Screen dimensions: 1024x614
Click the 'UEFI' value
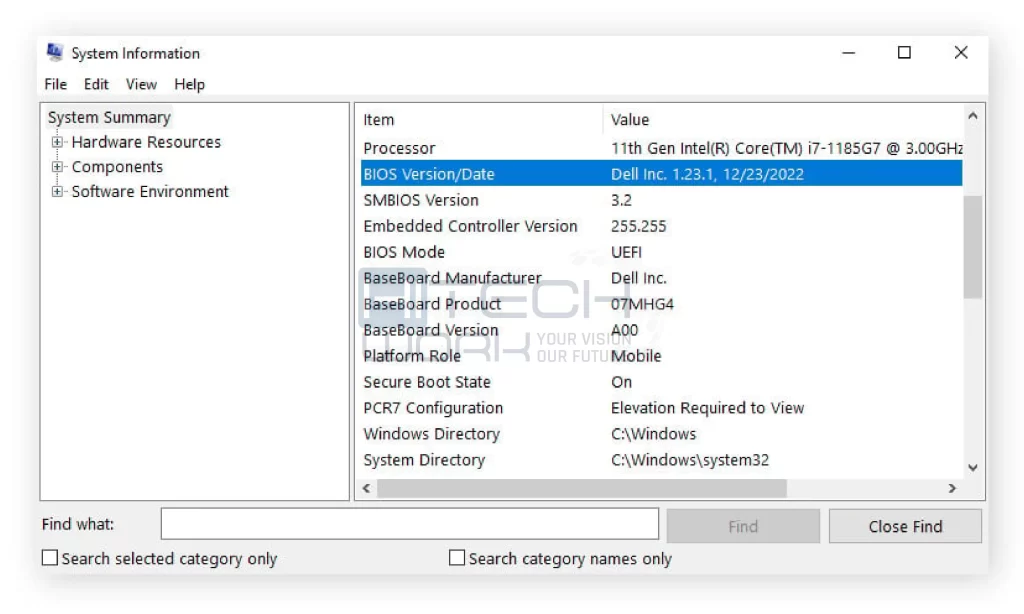tap(626, 252)
